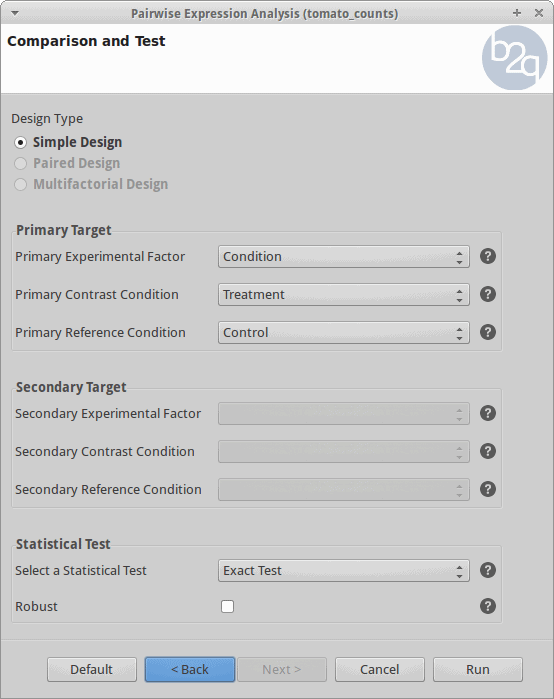The height and width of the screenshot is (699, 554).
Task: Open the window menu arrow in title bar
Action: coord(15,13)
